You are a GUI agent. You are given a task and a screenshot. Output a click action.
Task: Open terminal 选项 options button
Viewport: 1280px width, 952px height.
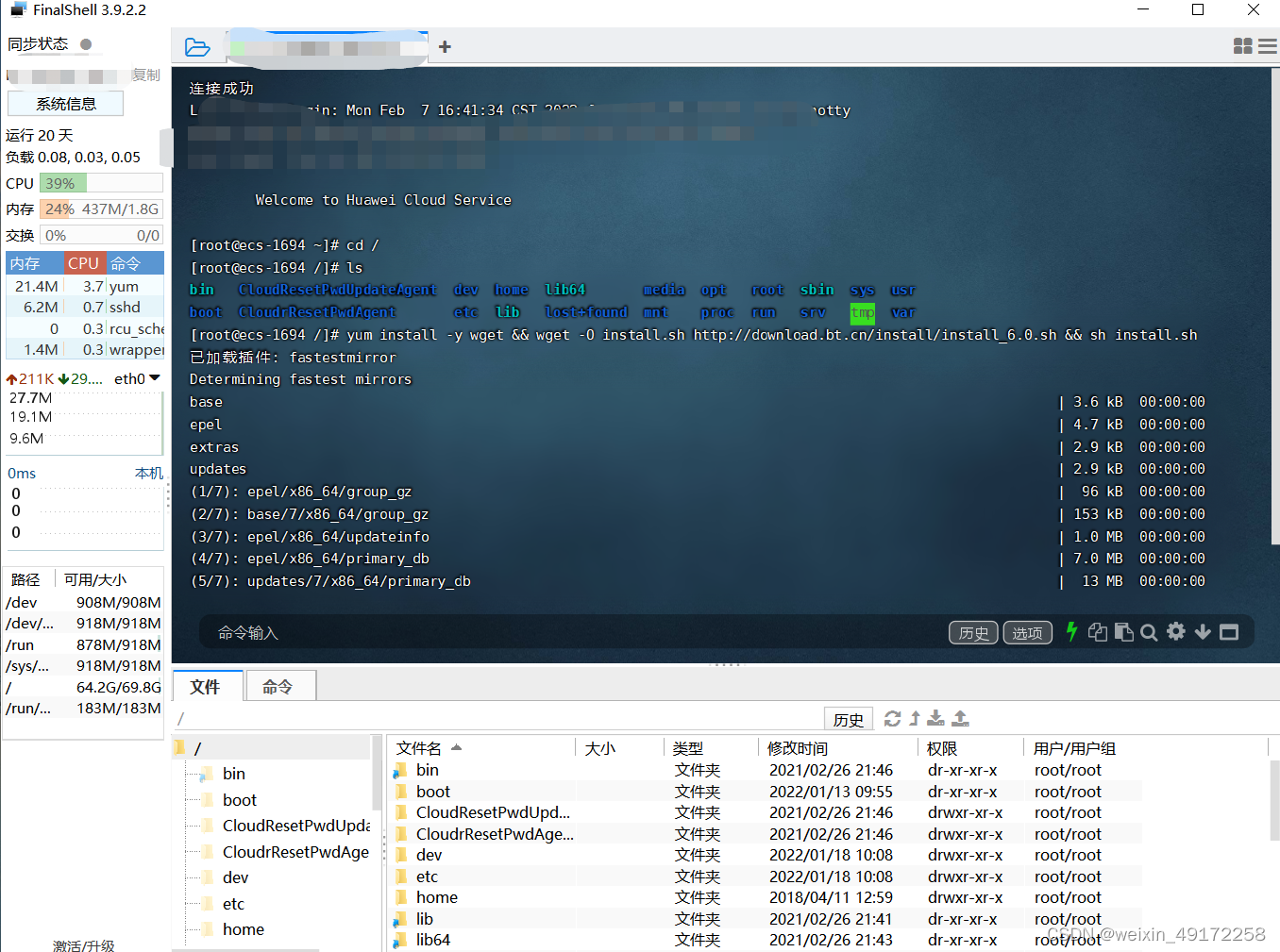tap(1027, 633)
